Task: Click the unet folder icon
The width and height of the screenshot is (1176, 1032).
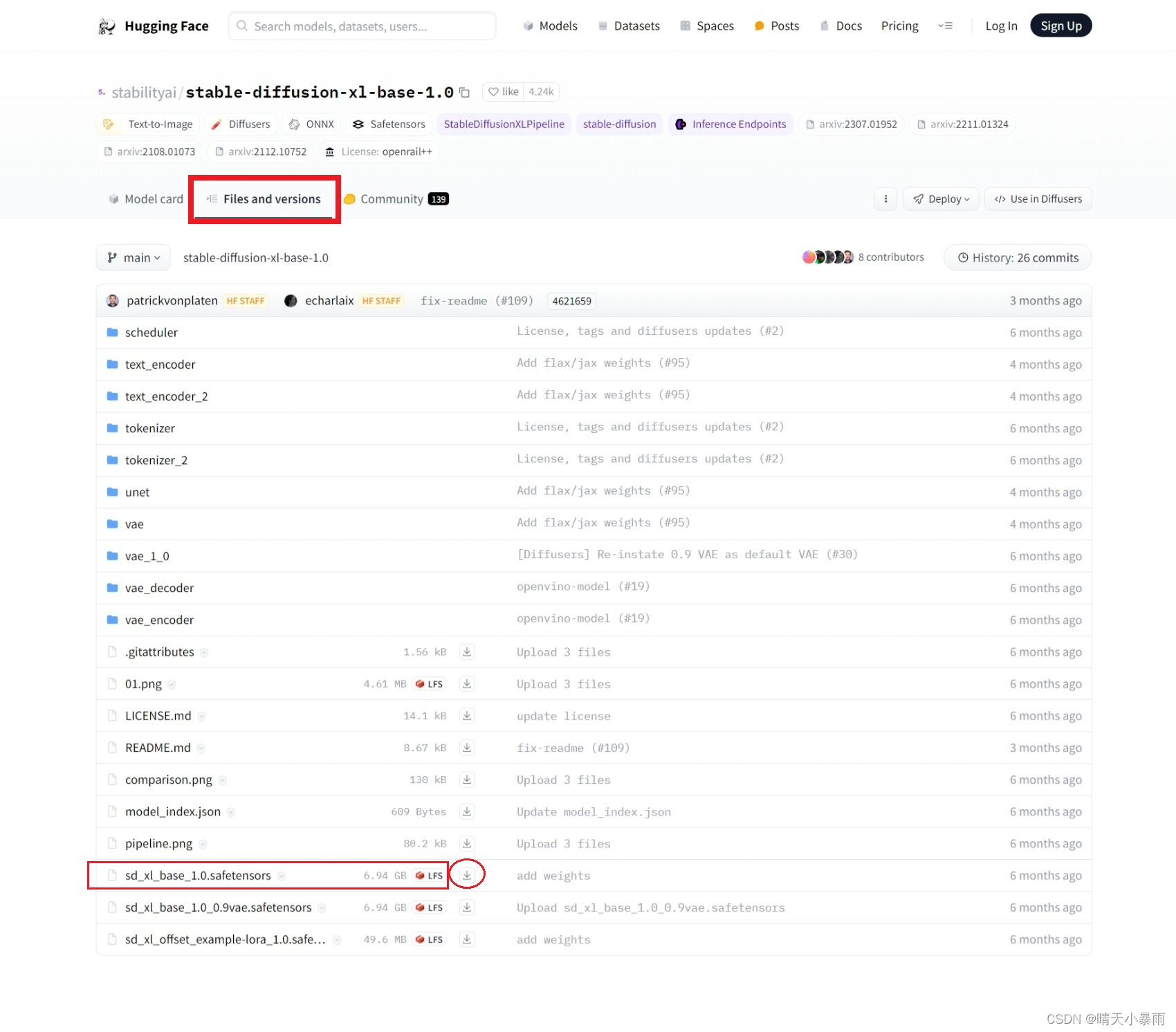Action: [x=112, y=492]
